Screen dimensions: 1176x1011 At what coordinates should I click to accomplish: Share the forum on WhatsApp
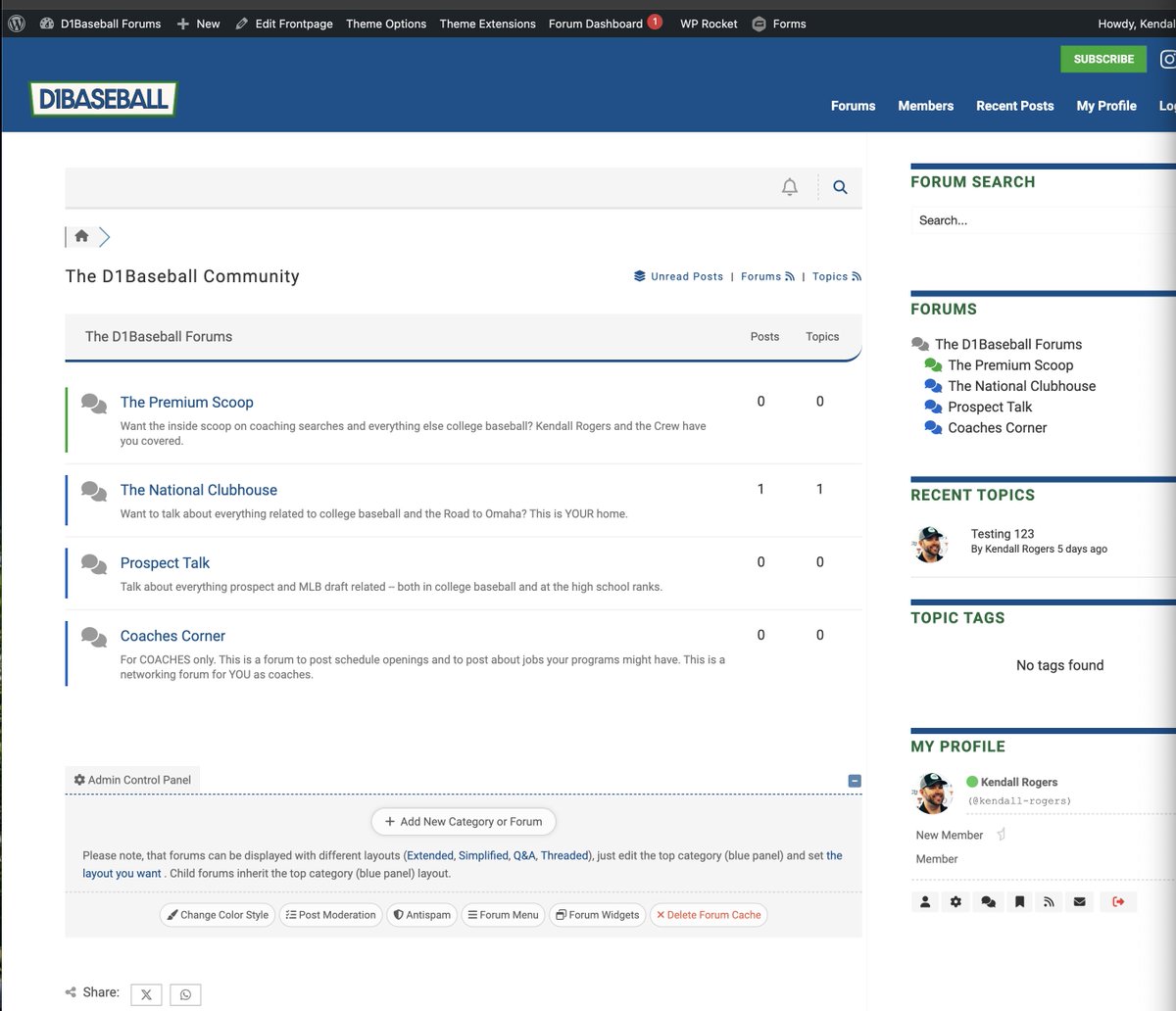(185, 994)
